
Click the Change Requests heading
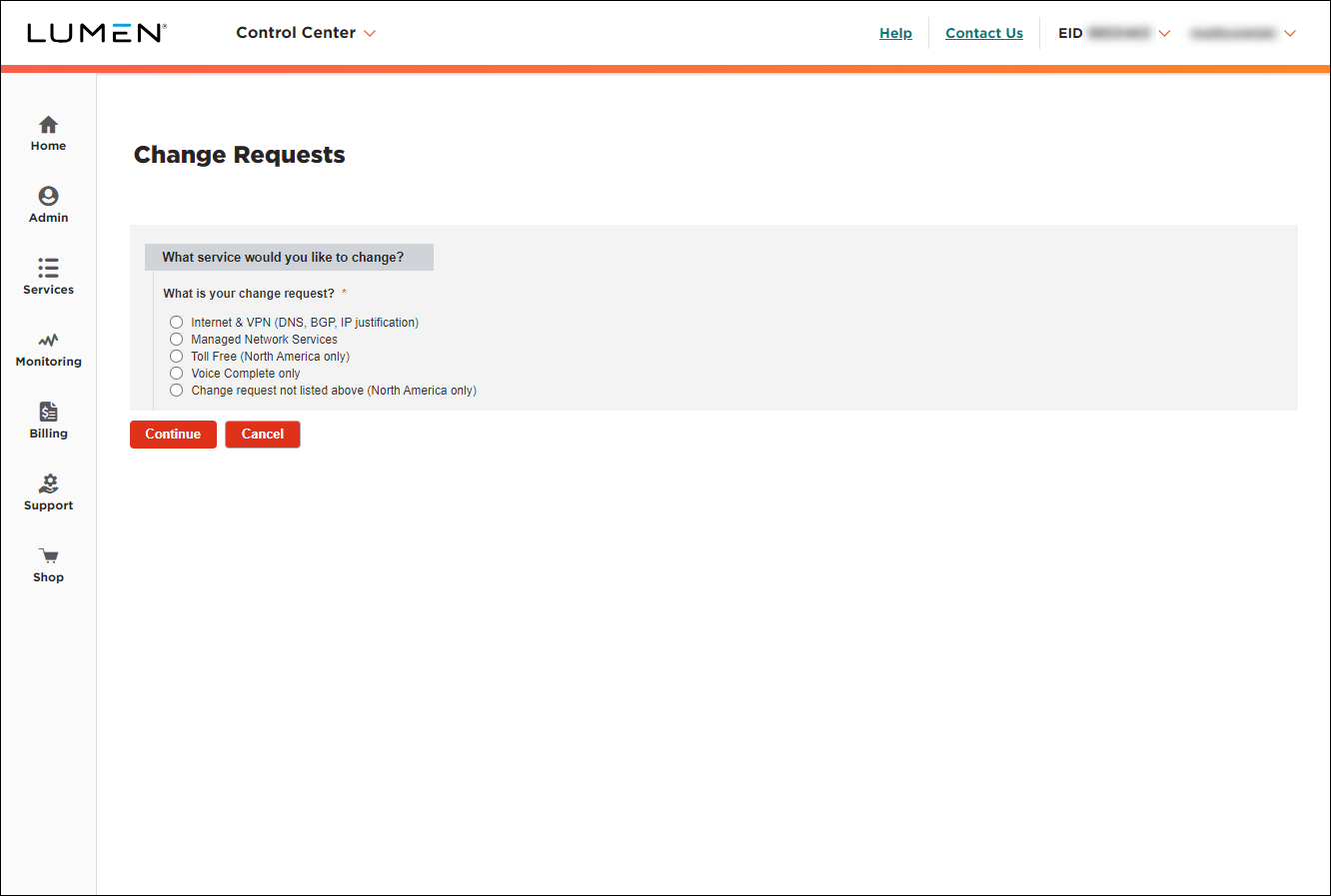240,155
